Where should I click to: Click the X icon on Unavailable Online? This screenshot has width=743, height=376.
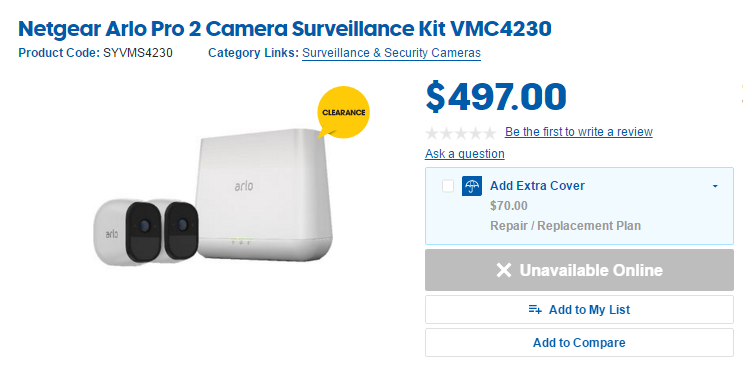tap(504, 270)
